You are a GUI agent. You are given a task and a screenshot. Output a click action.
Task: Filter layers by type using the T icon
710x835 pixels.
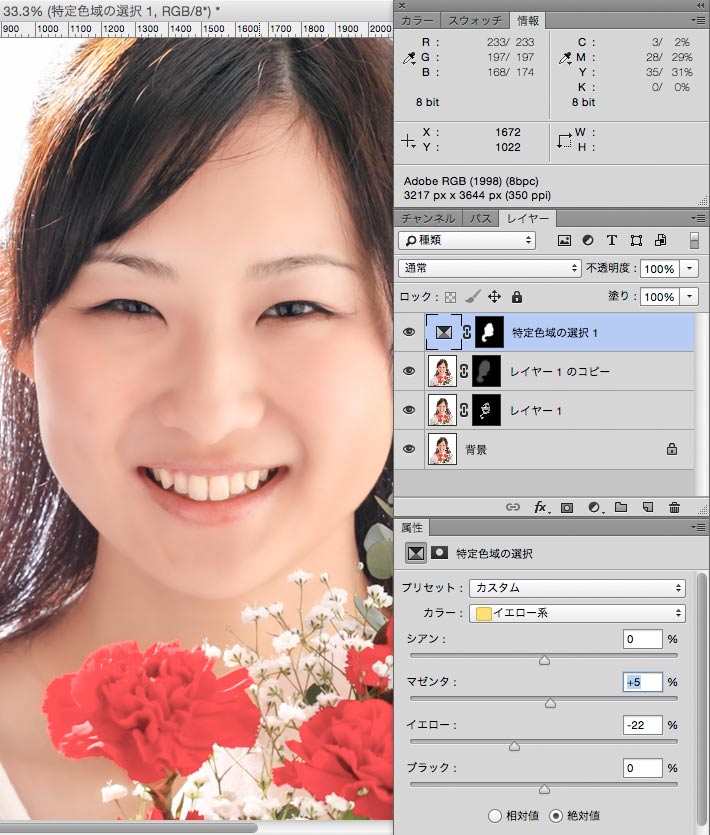click(612, 241)
